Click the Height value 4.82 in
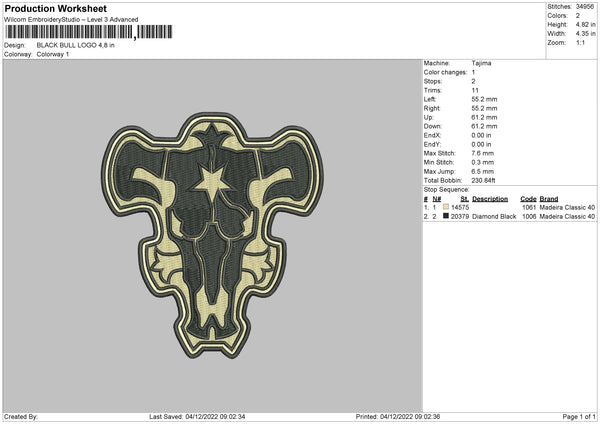This screenshot has width=600, height=424. coord(585,24)
